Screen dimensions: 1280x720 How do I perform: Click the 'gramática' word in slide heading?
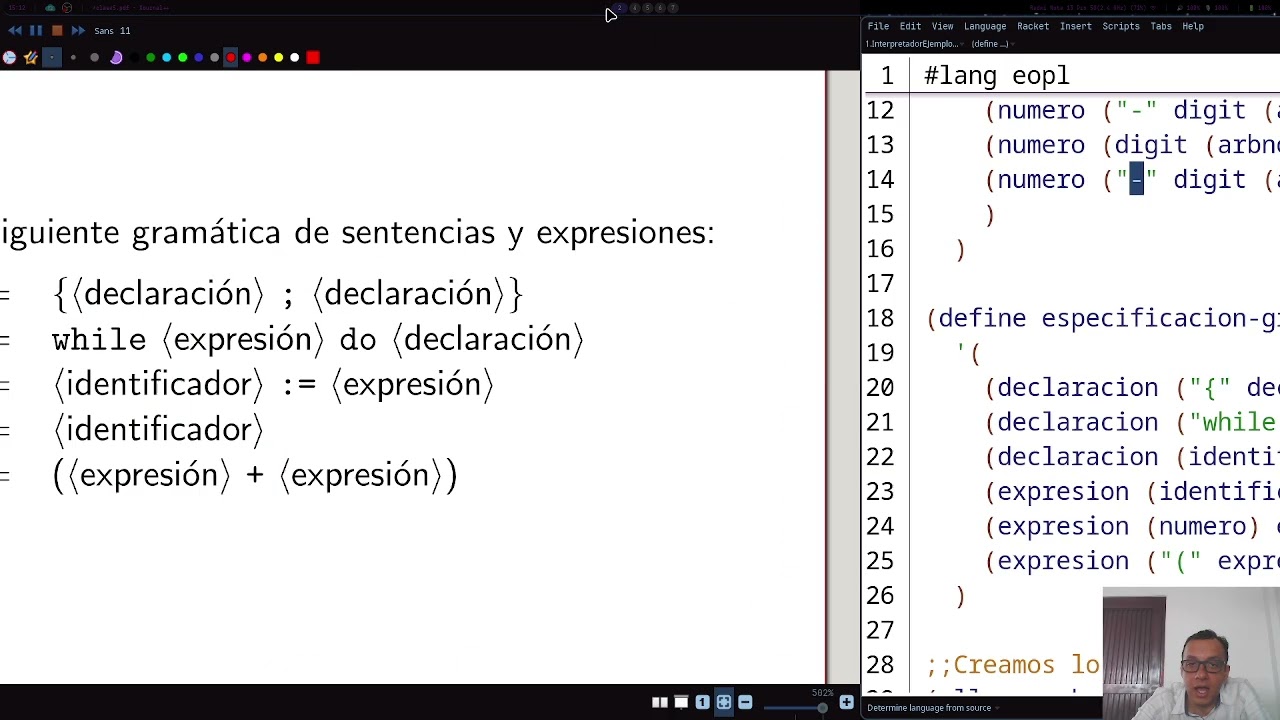[206, 233]
